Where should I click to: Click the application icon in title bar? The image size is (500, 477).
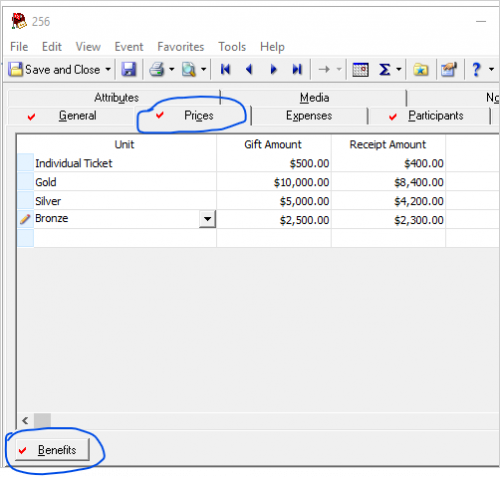(x=19, y=21)
